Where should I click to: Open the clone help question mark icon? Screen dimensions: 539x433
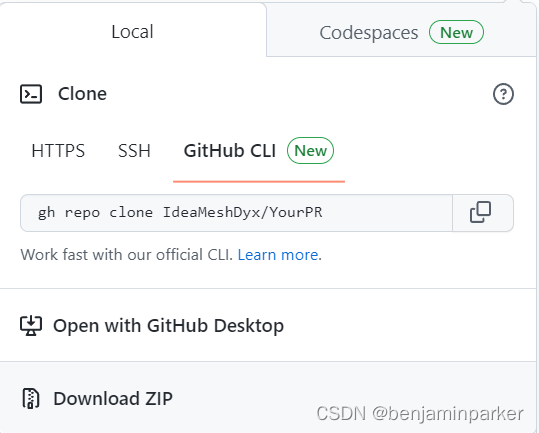[x=503, y=94]
